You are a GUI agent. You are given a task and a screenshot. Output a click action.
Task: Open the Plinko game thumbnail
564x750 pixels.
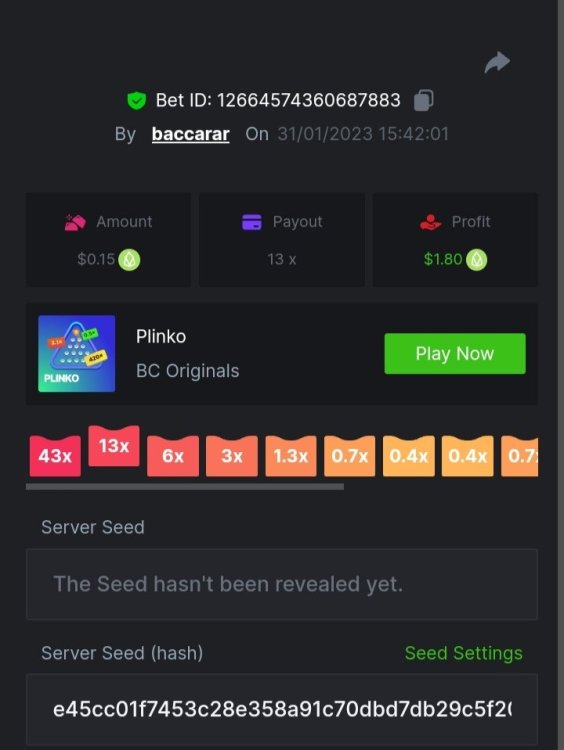tap(77, 353)
